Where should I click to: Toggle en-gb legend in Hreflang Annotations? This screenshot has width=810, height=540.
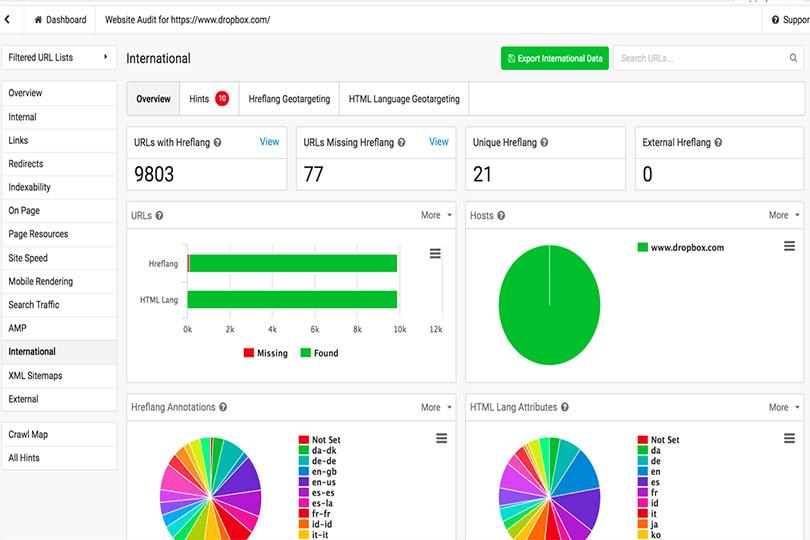(318, 471)
